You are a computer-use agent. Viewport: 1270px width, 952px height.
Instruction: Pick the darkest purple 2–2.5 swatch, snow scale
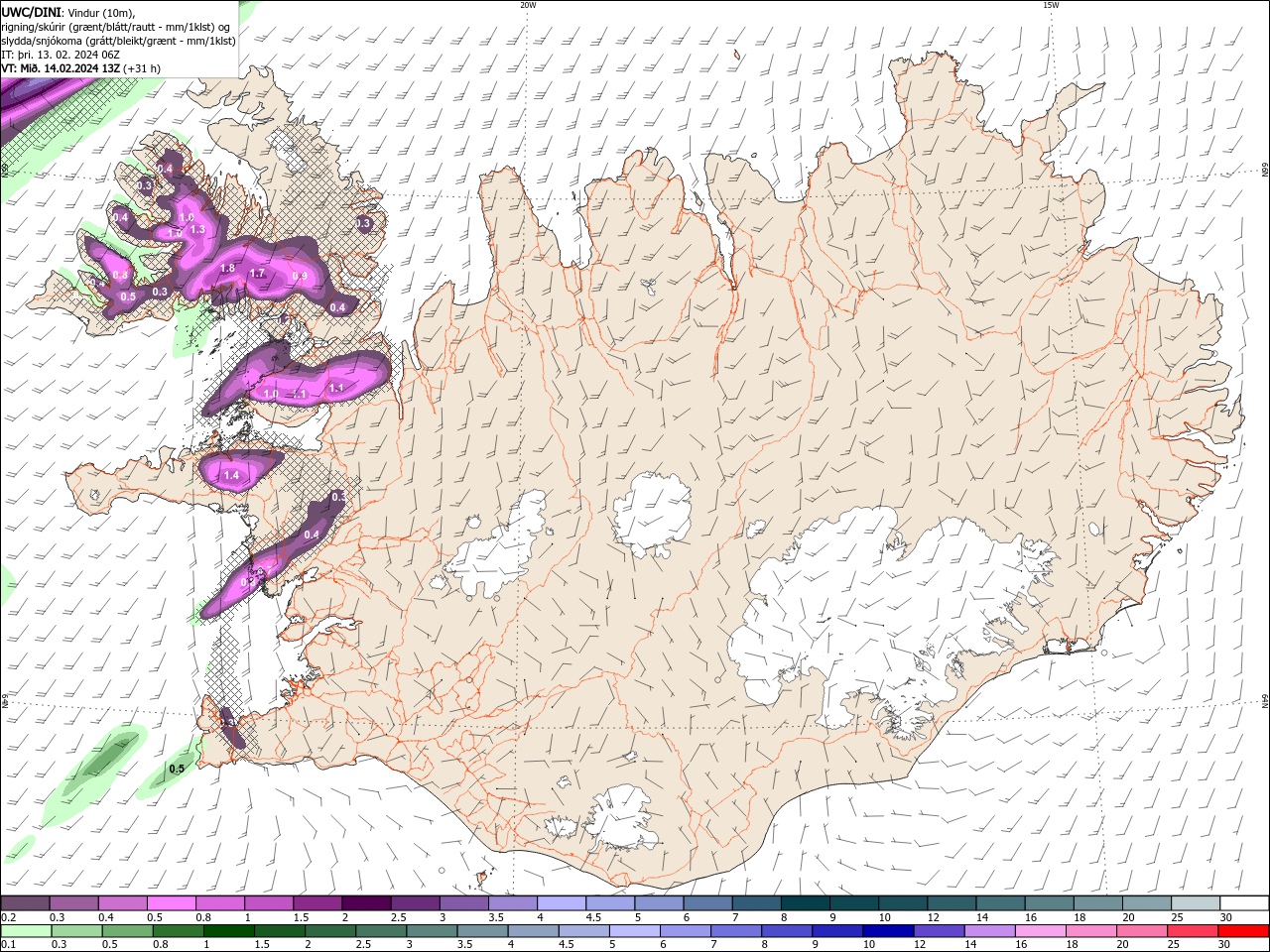365,903
